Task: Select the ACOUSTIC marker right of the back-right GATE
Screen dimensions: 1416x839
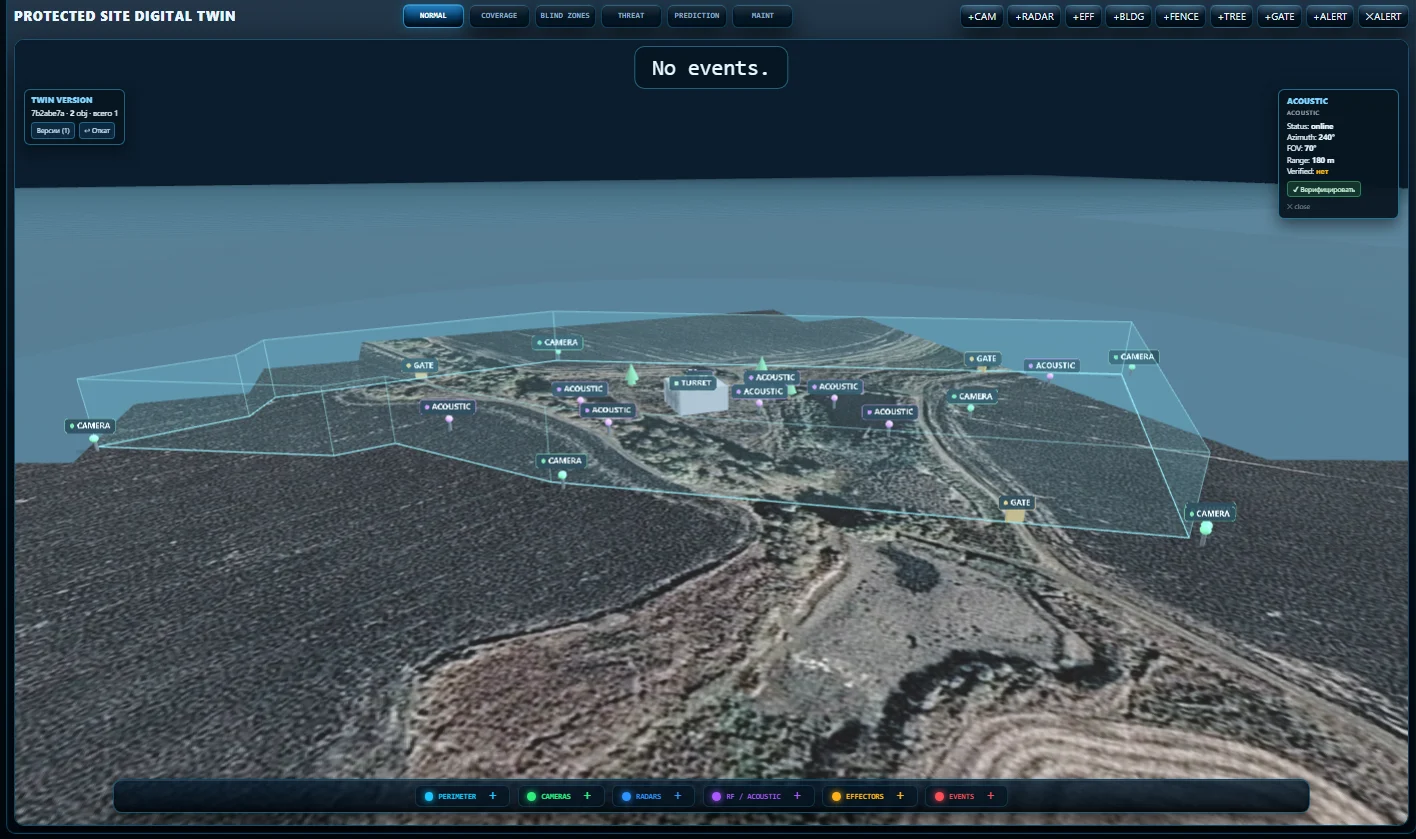Action: click(x=1051, y=366)
